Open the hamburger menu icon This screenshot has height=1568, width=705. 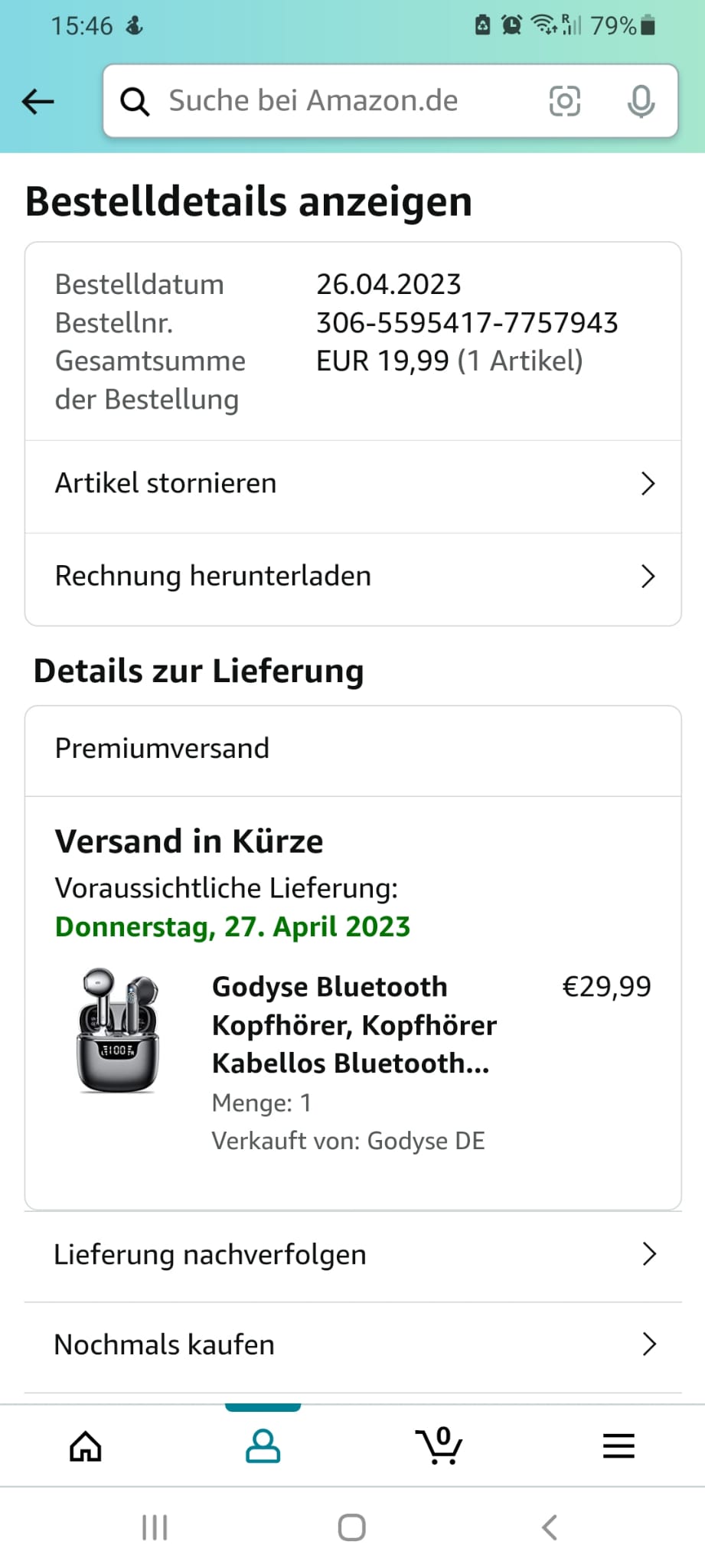tap(619, 1446)
